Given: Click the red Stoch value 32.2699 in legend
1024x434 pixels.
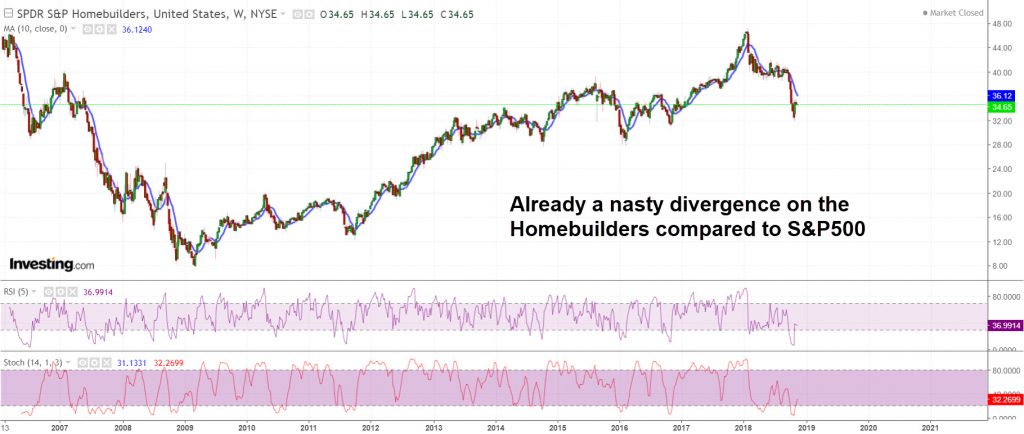Looking at the screenshot, I should click(x=168, y=362).
